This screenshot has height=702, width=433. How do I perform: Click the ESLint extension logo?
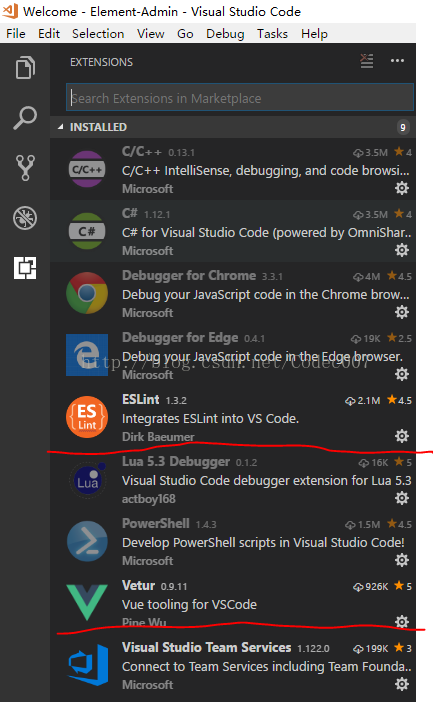click(x=87, y=417)
